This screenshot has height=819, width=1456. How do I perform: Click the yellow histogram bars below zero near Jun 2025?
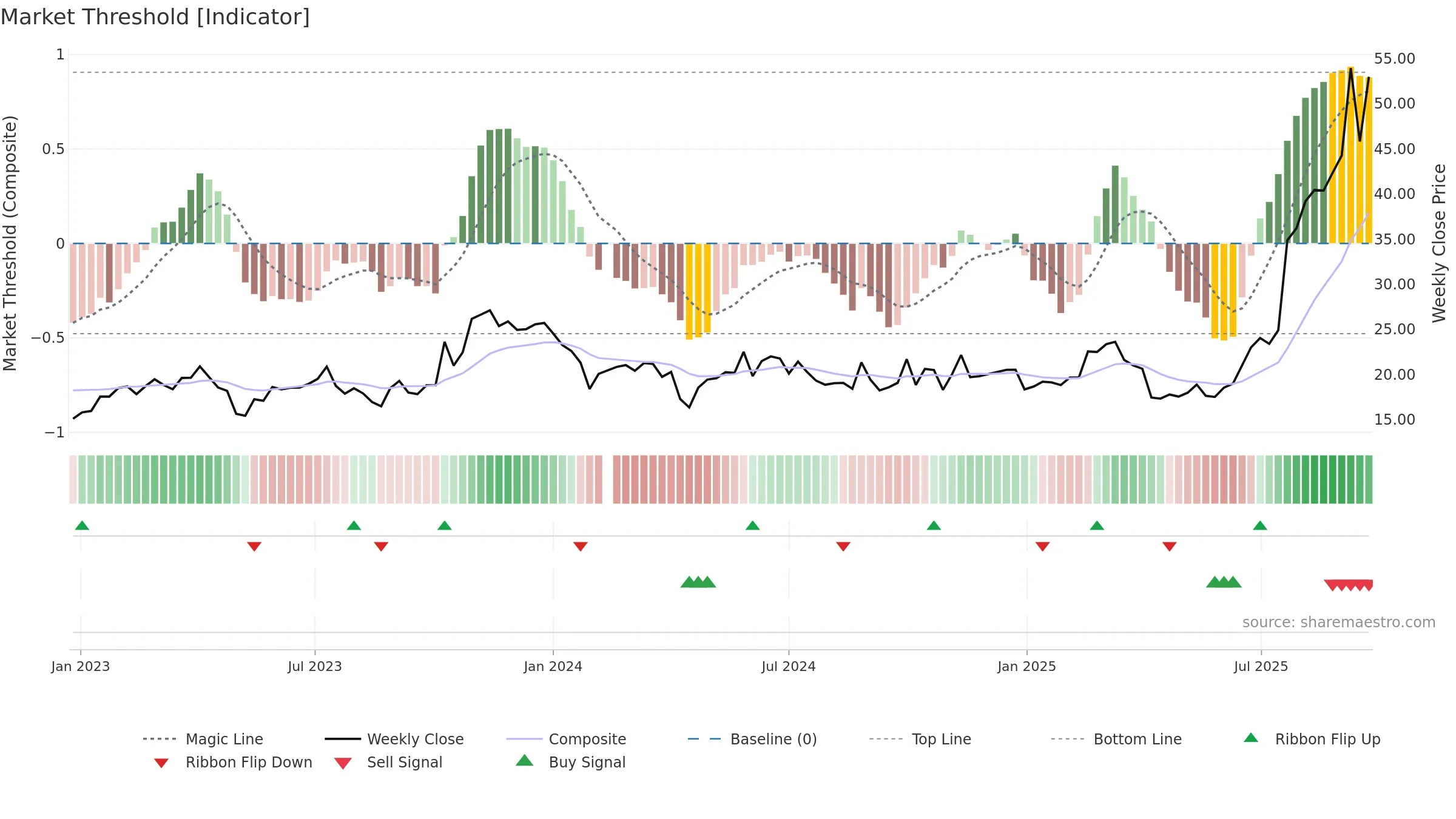coord(1224,291)
